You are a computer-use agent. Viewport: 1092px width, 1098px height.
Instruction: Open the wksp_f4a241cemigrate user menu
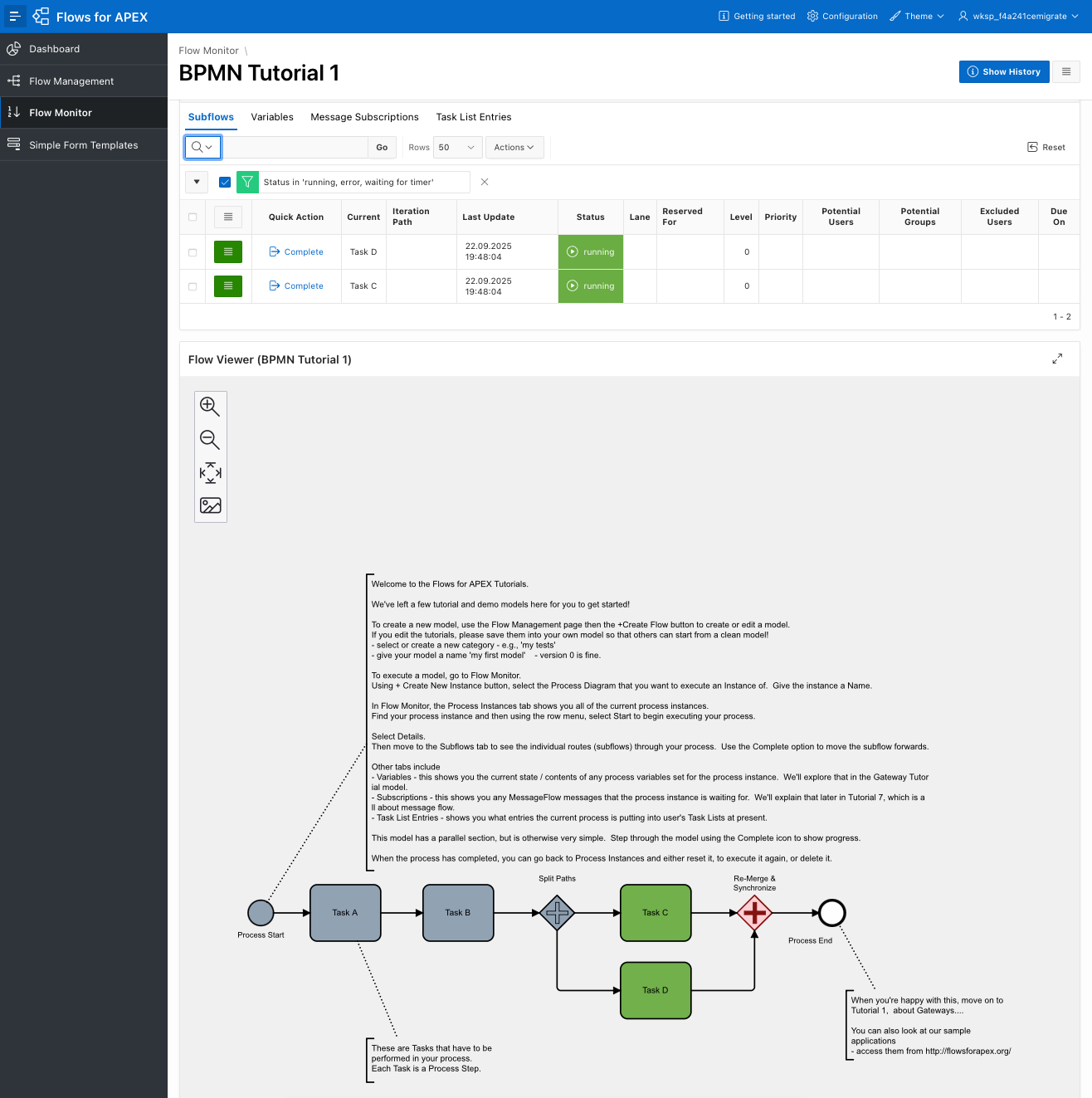tap(1019, 17)
